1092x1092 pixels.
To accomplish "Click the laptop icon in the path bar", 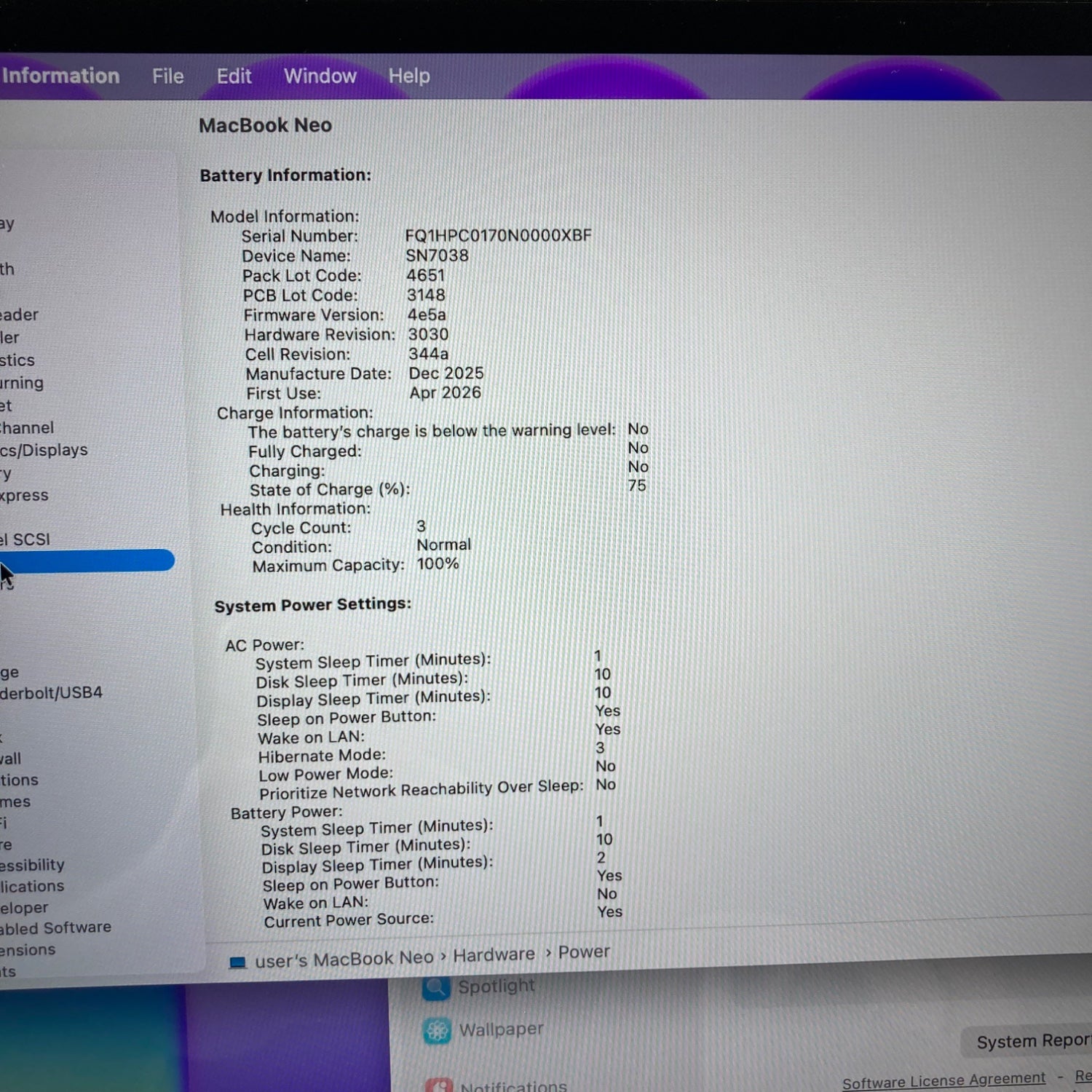I will 237,962.
